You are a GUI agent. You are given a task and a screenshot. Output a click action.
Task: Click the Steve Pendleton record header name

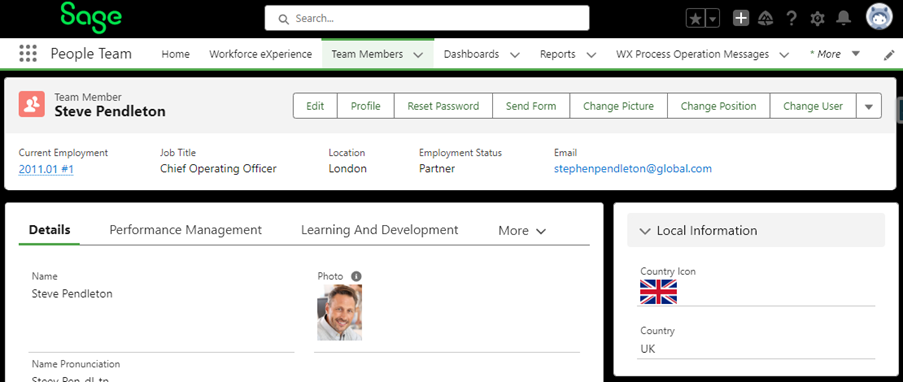[110, 111]
